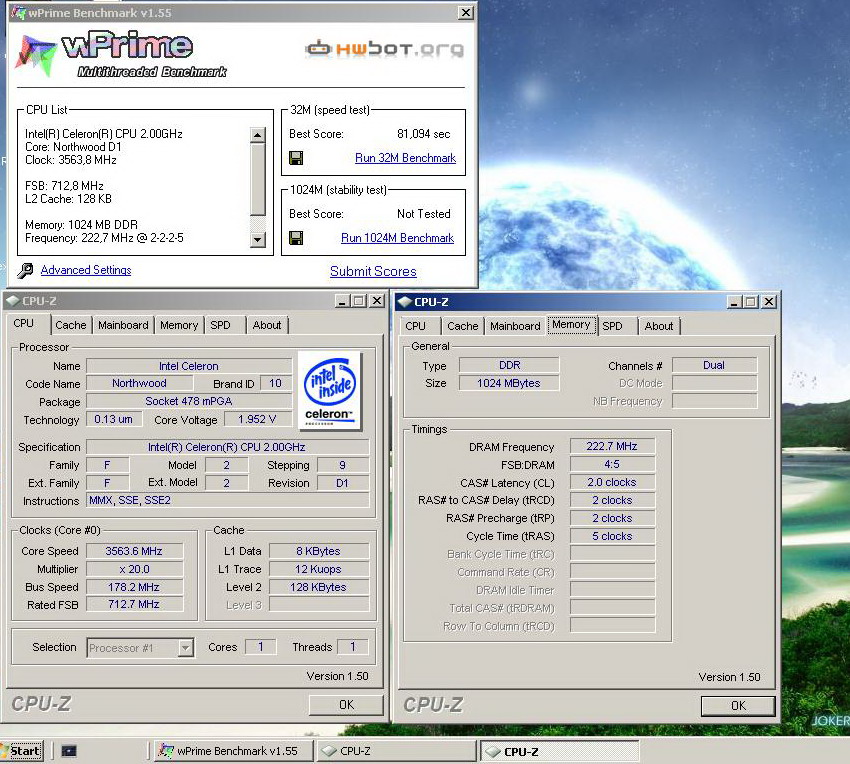
Task: Click Code Name value Northwood
Action: [139, 383]
